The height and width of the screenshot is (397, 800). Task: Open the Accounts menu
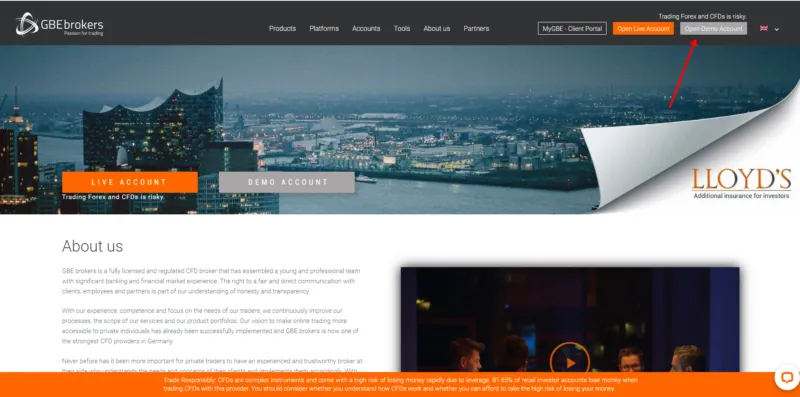pyautogui.click(x=366, y=29)
